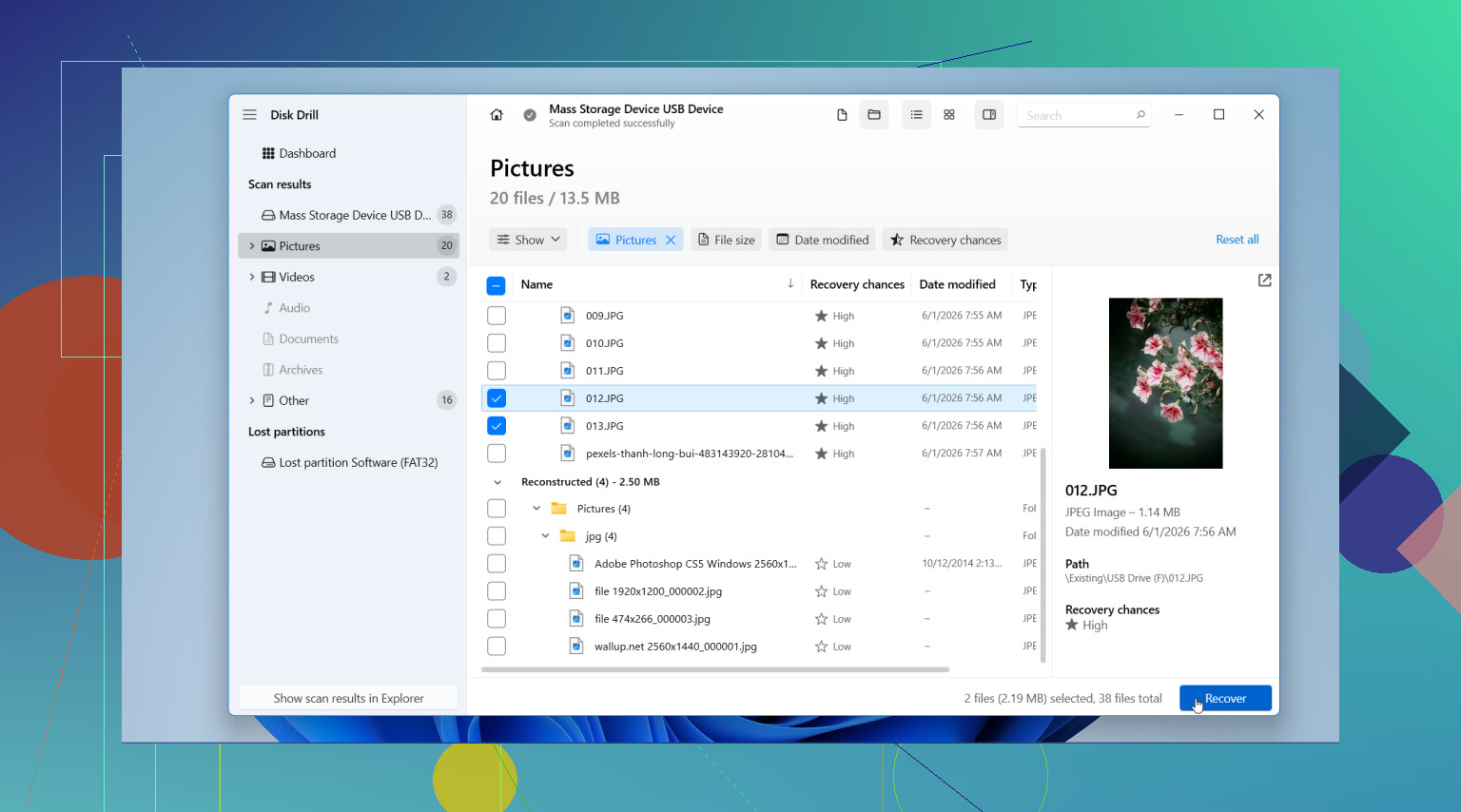Uncheck the box for 012.JPG
This screenshot has width=1461, height=812.
click(x=497, y=398)
